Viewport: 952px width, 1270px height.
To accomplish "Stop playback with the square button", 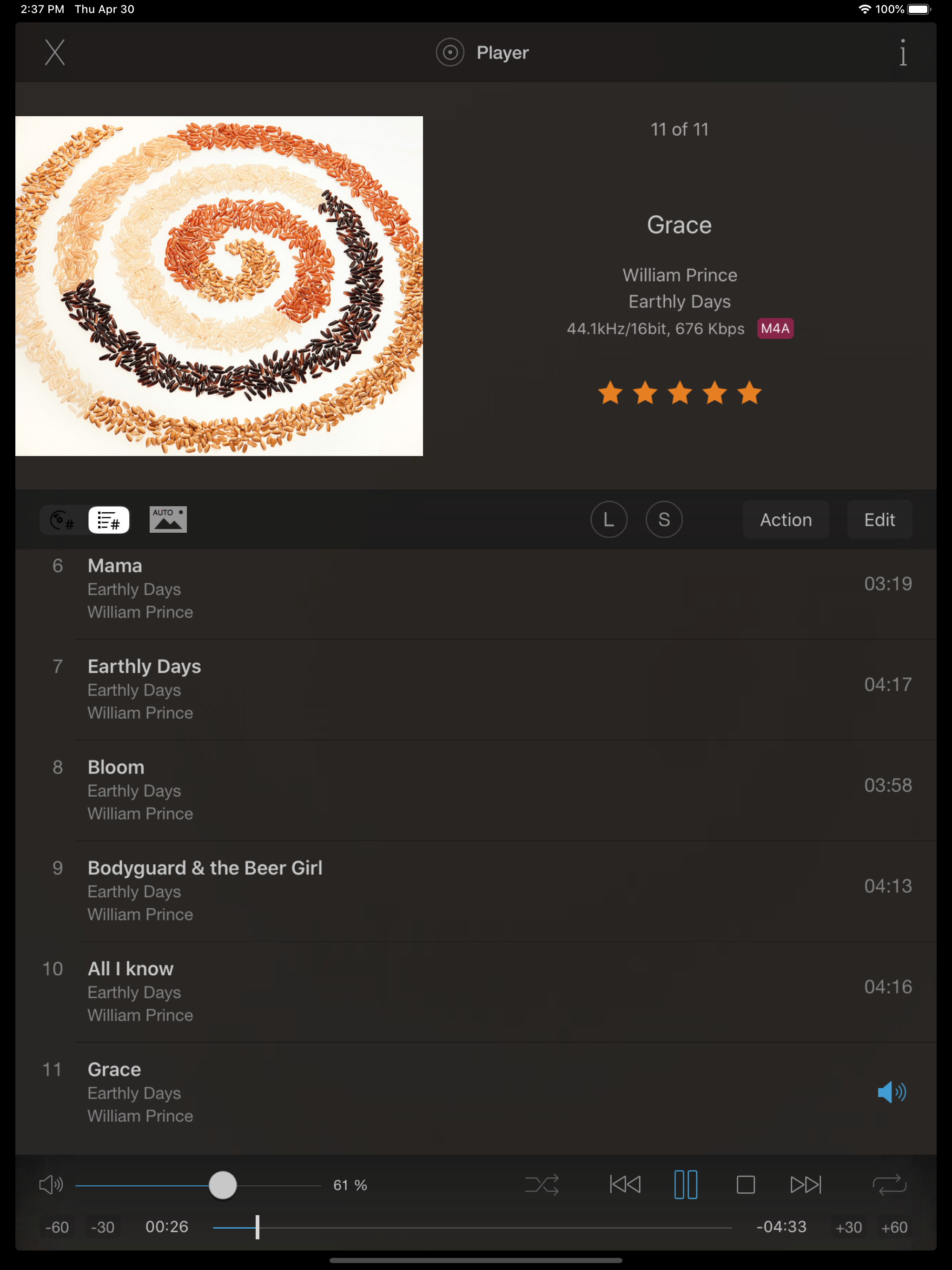I will pos(745,1184).
